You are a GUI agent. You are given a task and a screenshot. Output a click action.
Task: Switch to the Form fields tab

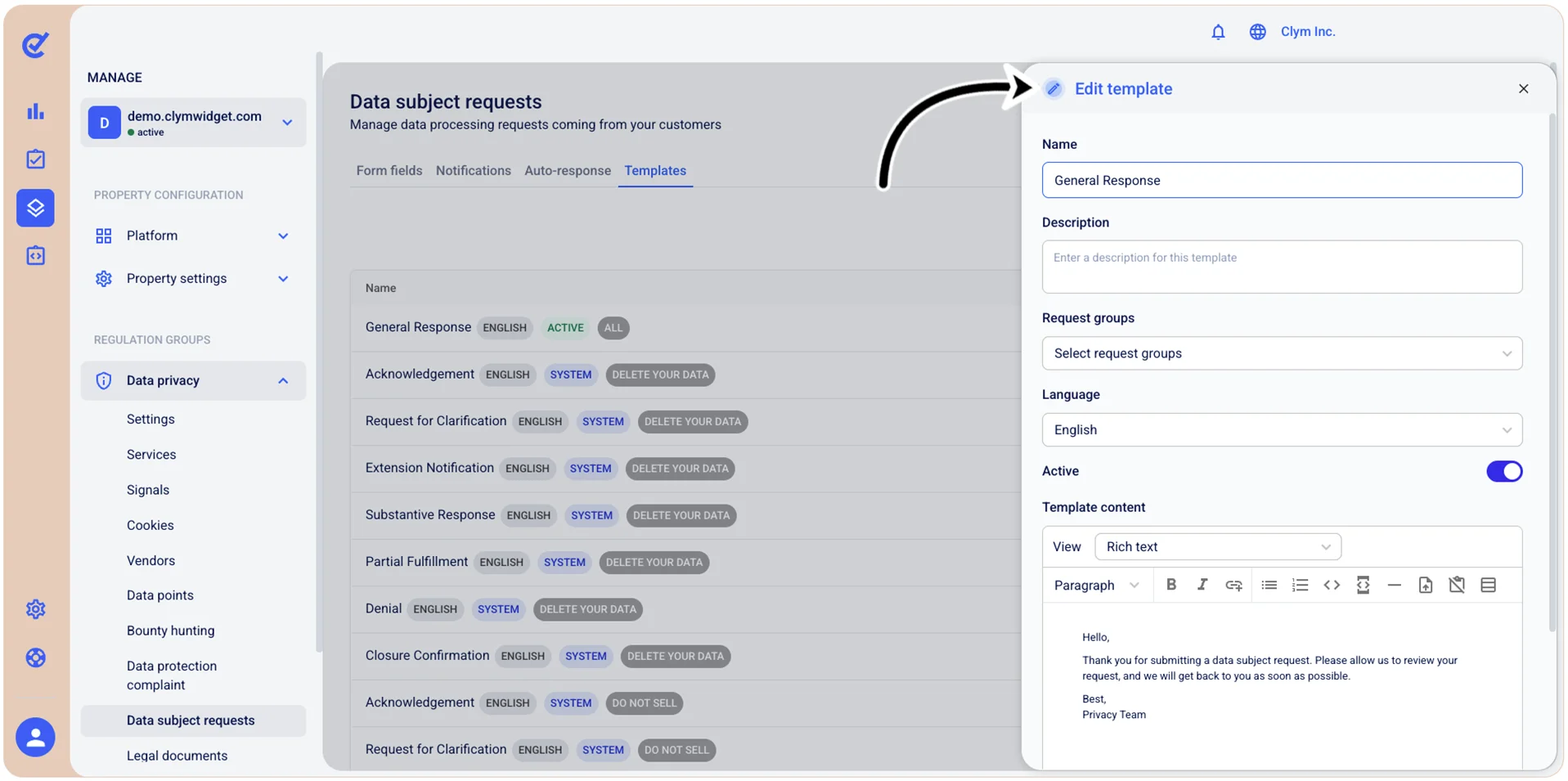coord(389,170)
